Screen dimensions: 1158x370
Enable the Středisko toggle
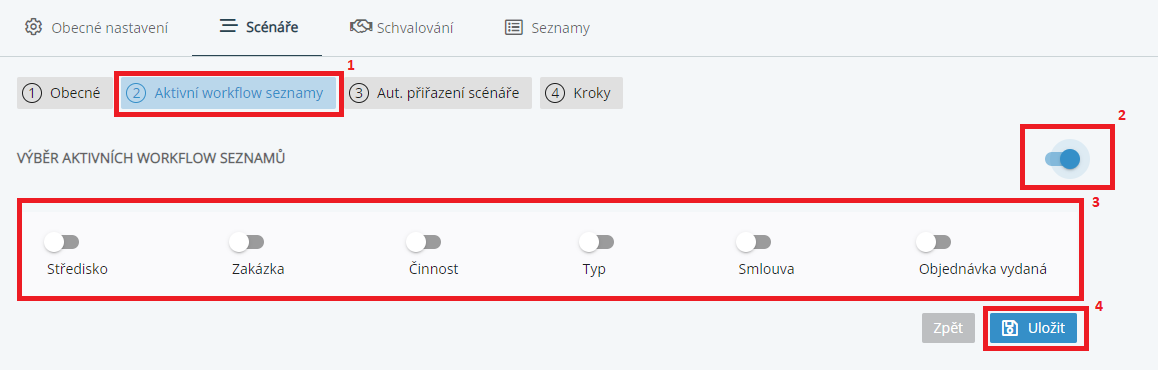click(x=61, y=241)
